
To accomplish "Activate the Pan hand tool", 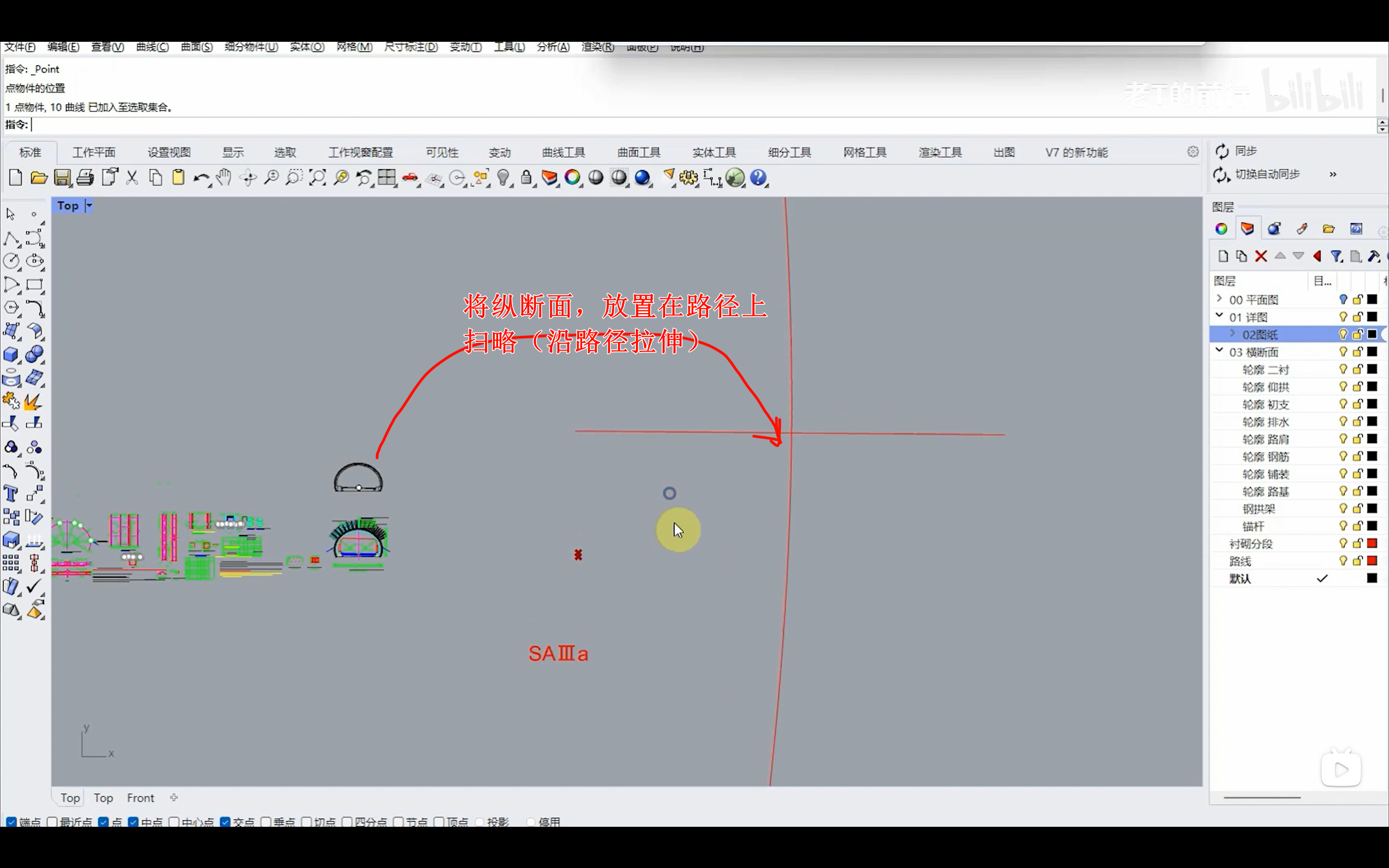I will [224, 178].
